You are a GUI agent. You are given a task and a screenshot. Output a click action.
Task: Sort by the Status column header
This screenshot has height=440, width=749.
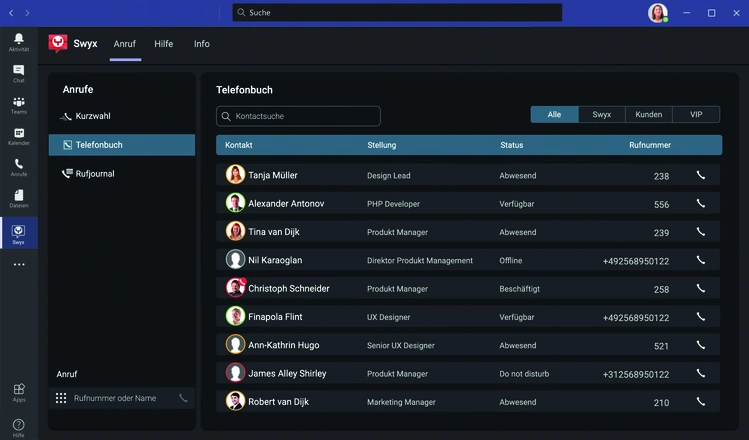pos(511,145)
